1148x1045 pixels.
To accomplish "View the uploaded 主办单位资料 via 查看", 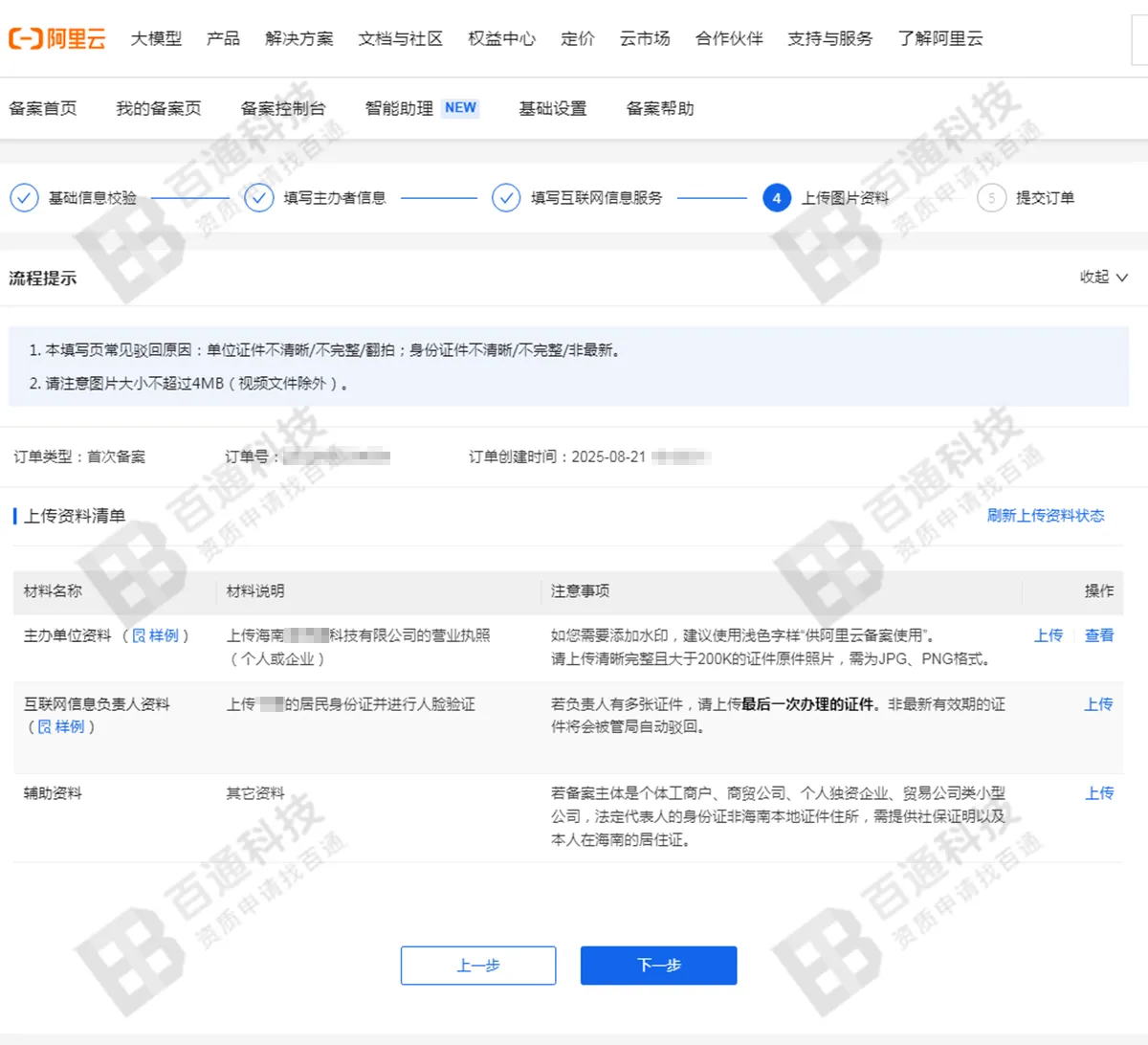I will click(1099, 635).
